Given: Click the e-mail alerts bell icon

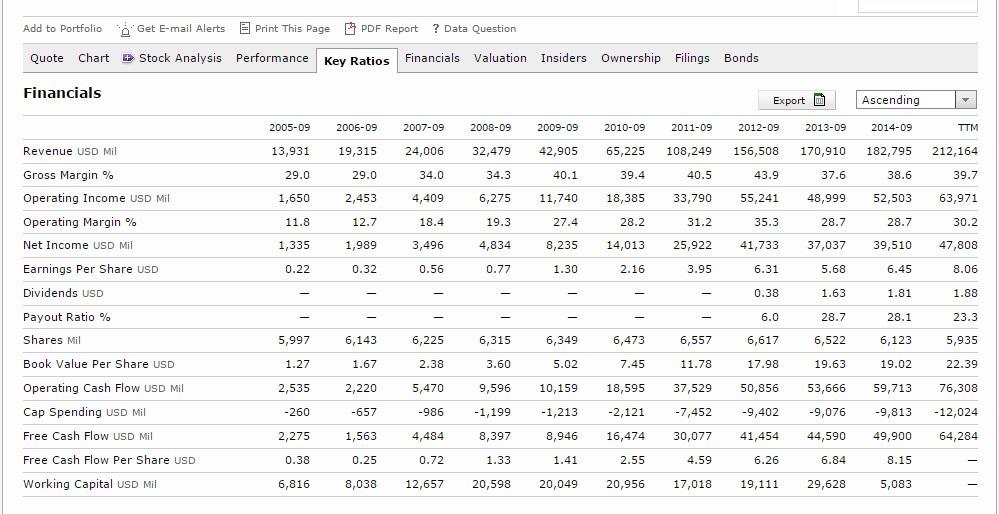Looking at the screenshot, I should tap(126, 29).
